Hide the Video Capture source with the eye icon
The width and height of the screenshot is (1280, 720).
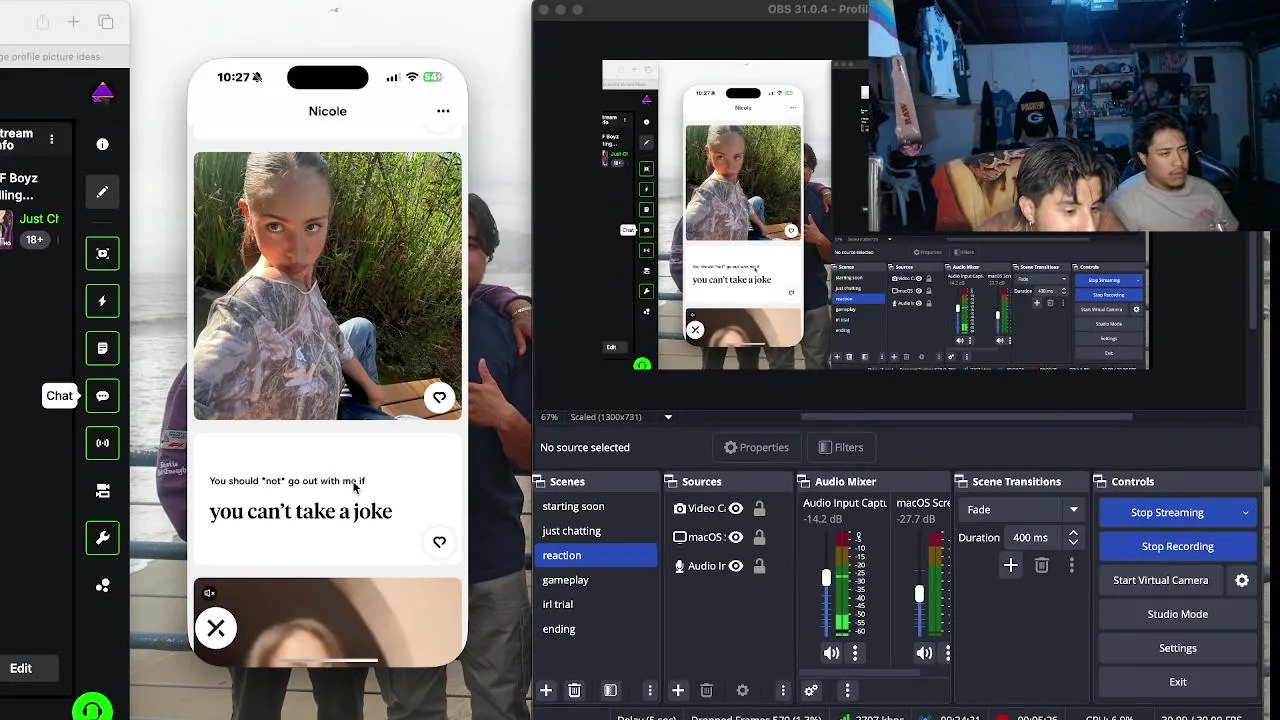click(736, 508)
